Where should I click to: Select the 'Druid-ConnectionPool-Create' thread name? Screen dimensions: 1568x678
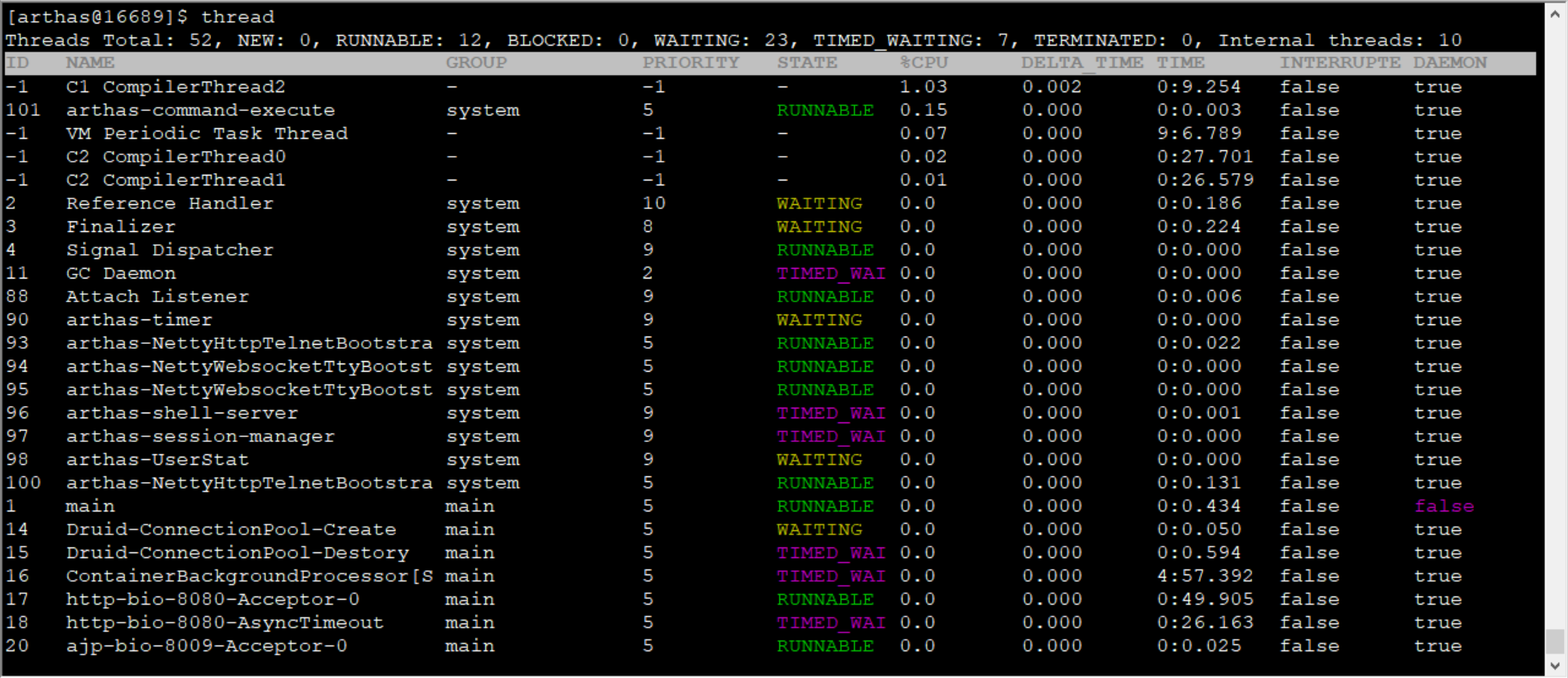(231, 529)
